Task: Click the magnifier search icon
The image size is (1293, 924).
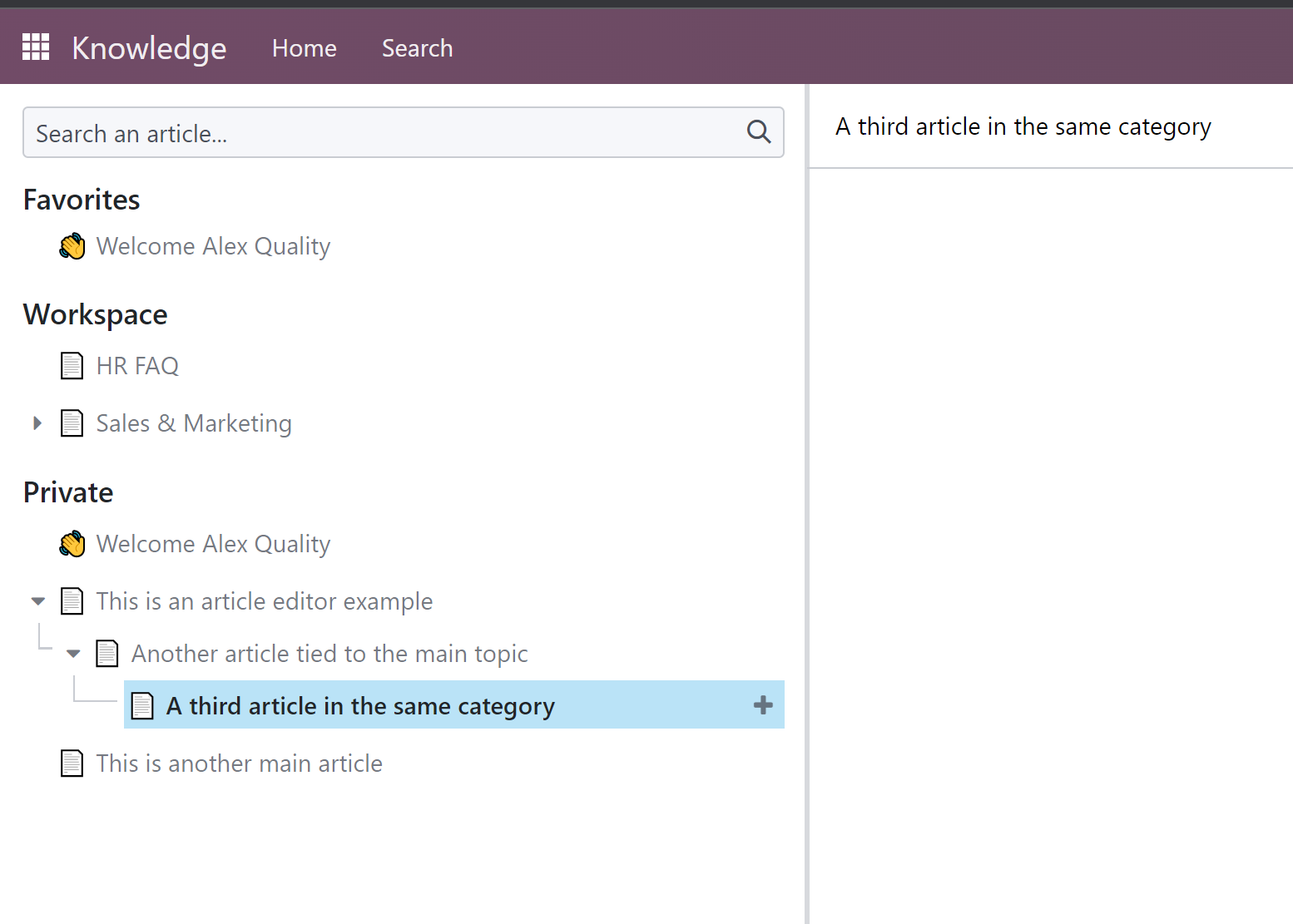Action: pyautogui.click(x=758, y=131)
